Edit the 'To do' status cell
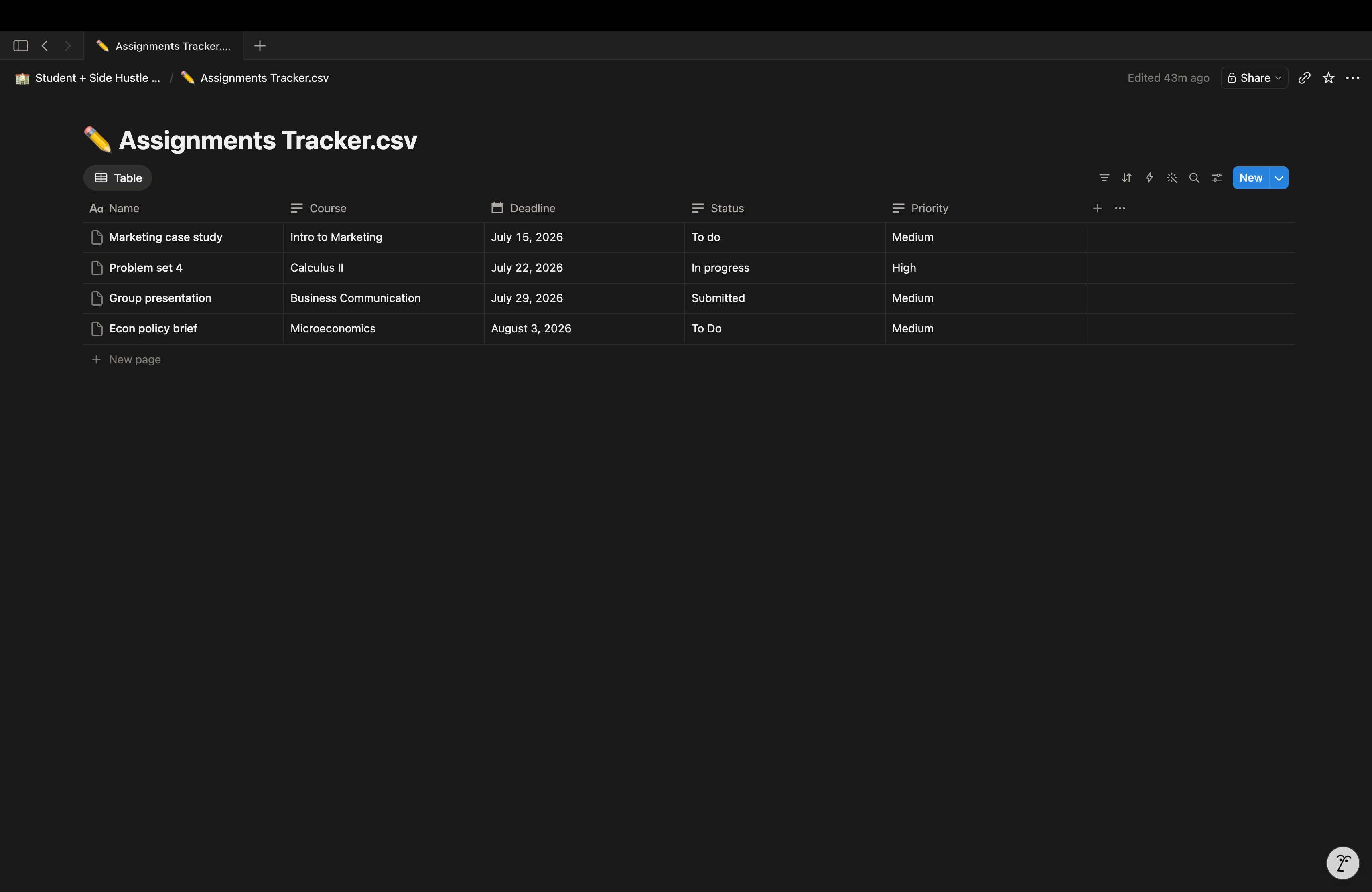The image size is (1372, 892). 785,237
